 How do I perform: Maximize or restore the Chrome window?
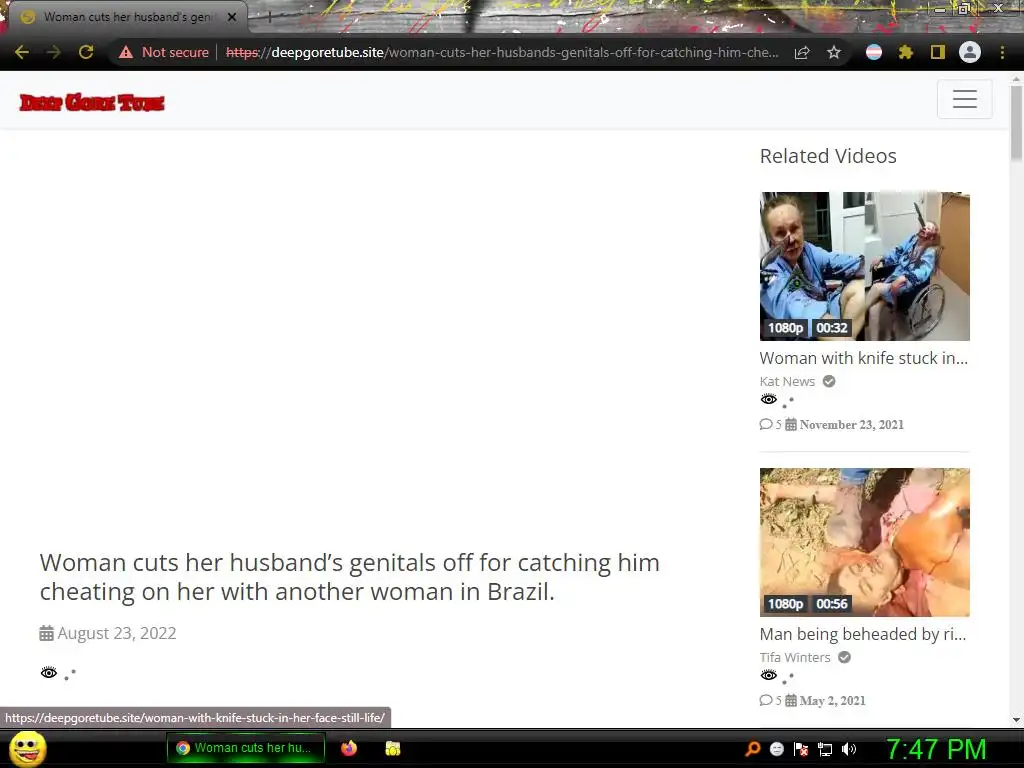(964, 9)
